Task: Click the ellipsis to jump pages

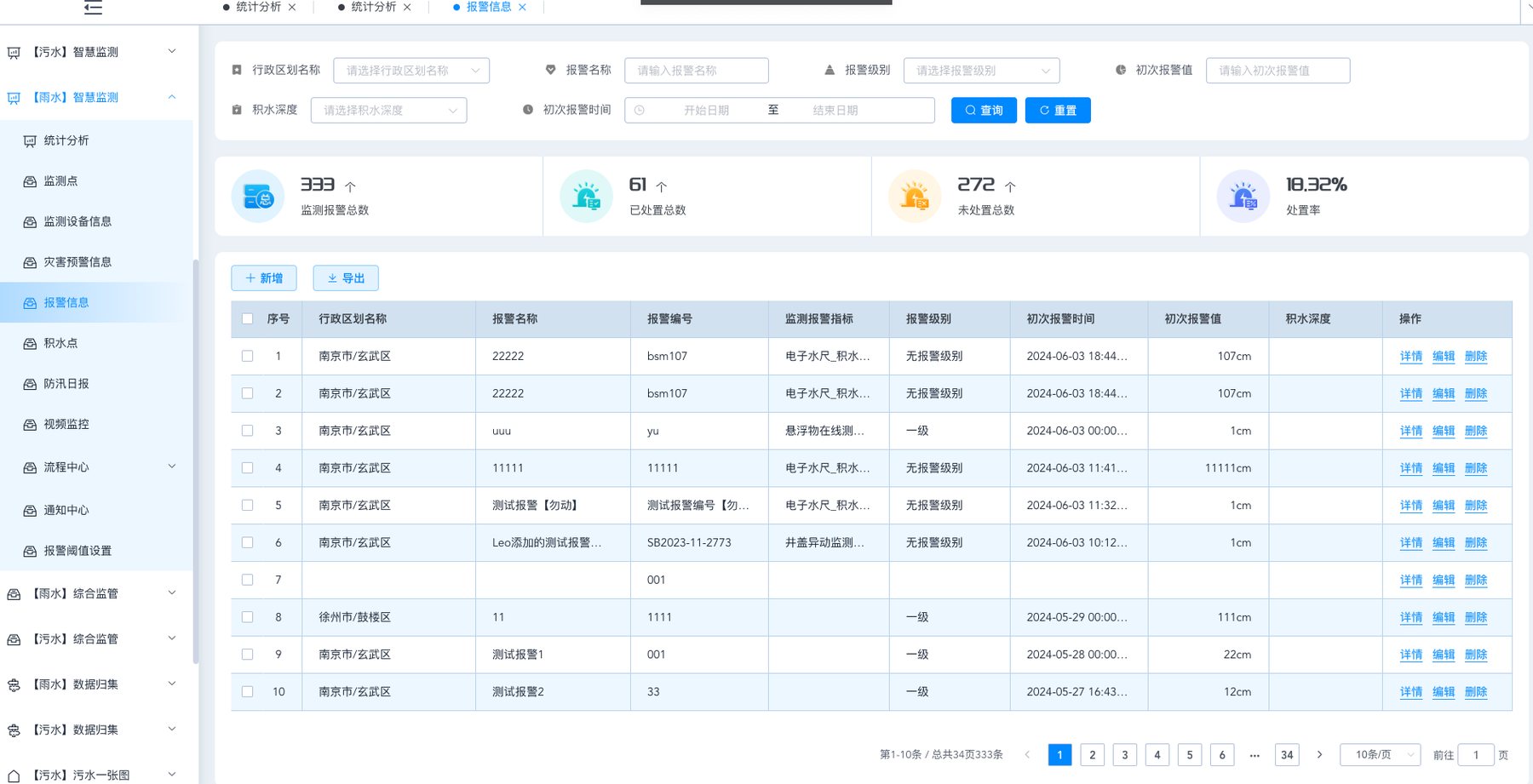Action: pos(1255,754)
